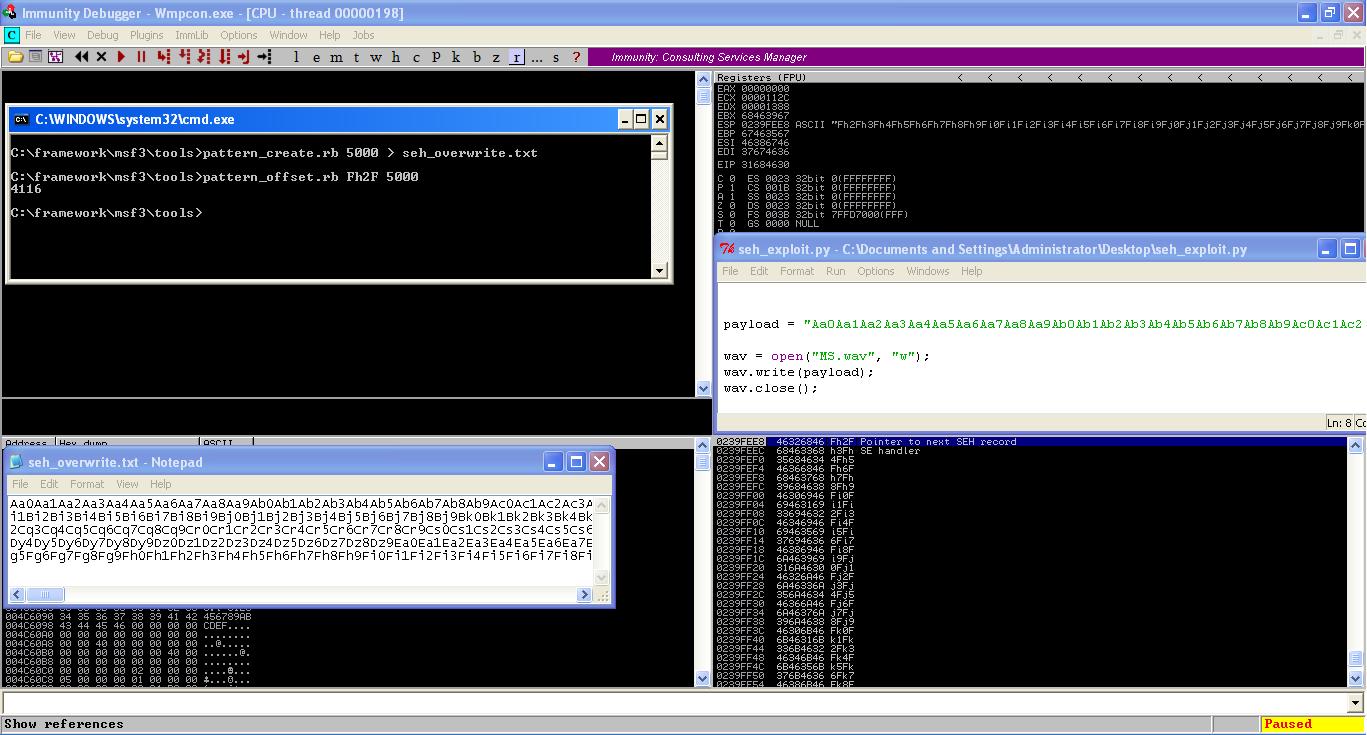
Task: Open the Window menu in Immunity Debugger
Action: click(288, 35)
